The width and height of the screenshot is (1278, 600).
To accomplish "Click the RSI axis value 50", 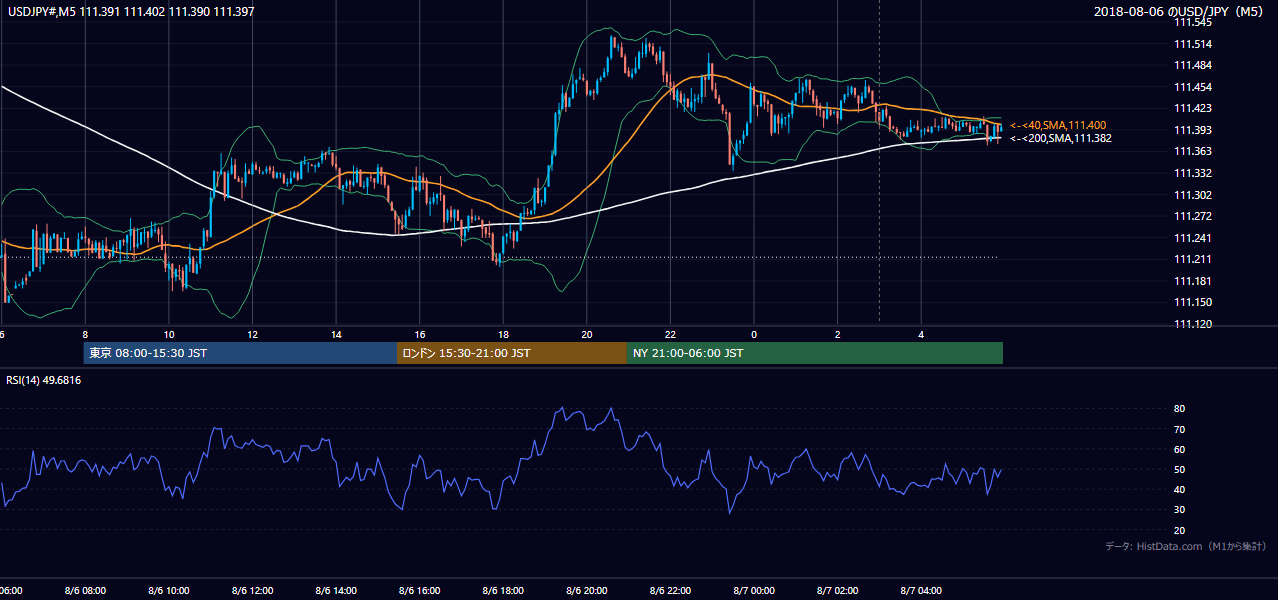I will point(1180,469).
